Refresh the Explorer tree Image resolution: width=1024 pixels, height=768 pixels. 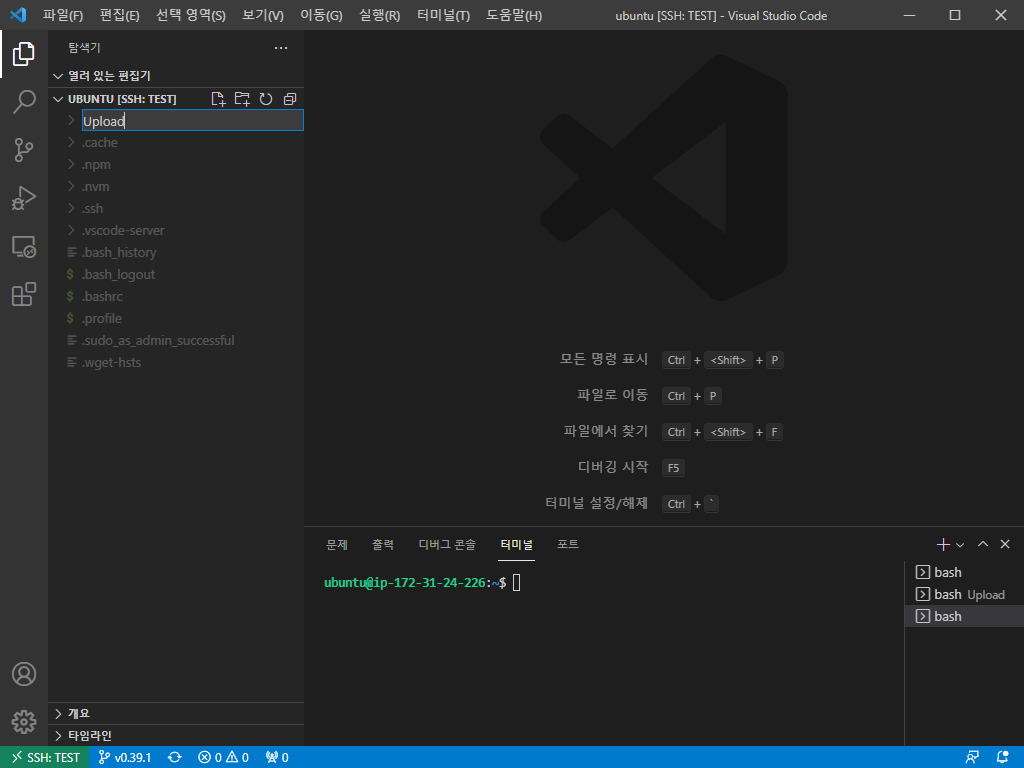[266, 99]
